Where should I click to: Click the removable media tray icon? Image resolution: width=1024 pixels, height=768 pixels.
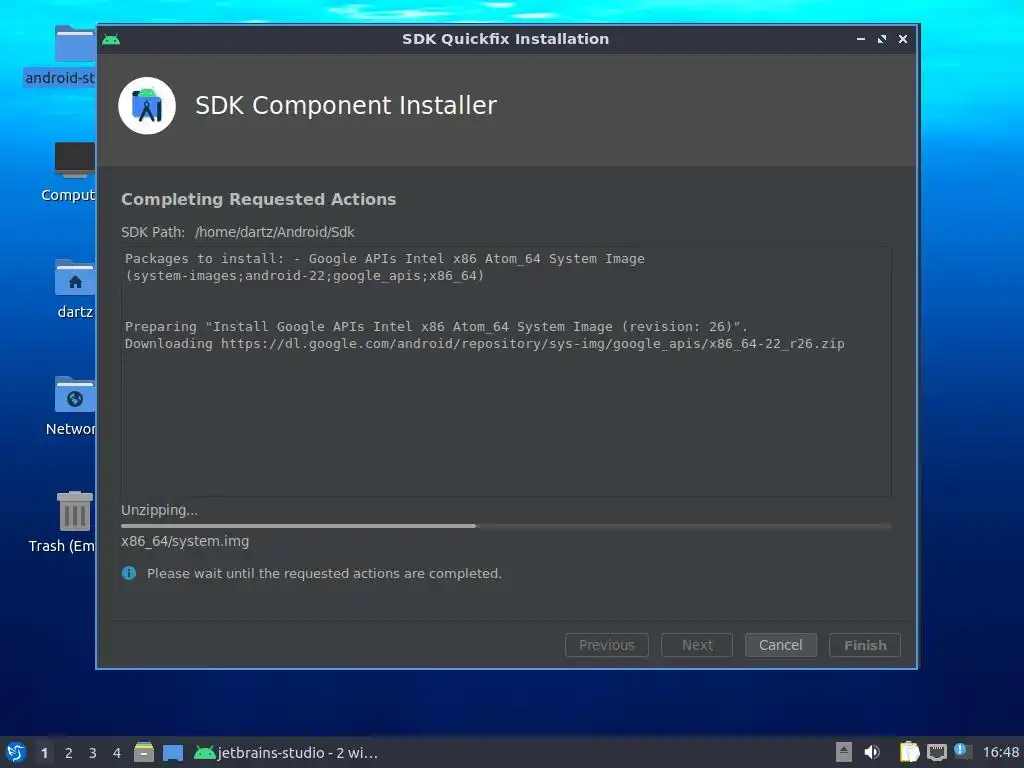pos(844,752)
